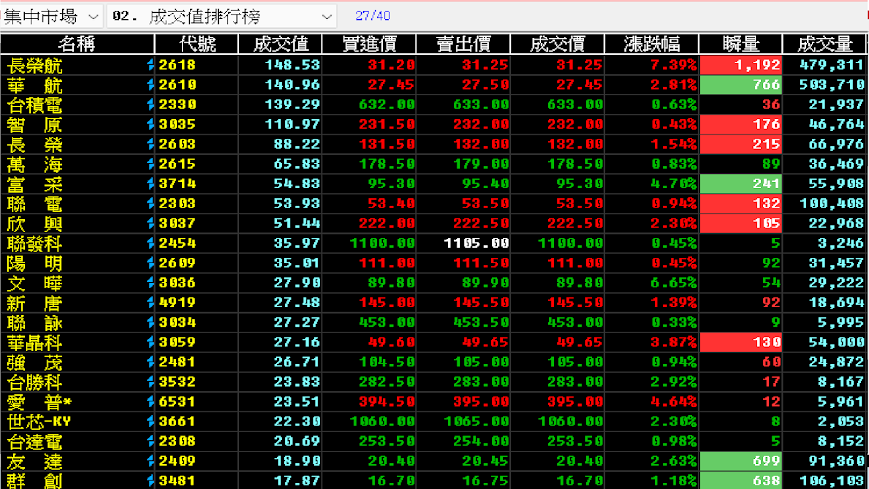Click stock code 6531

(177, 402)
